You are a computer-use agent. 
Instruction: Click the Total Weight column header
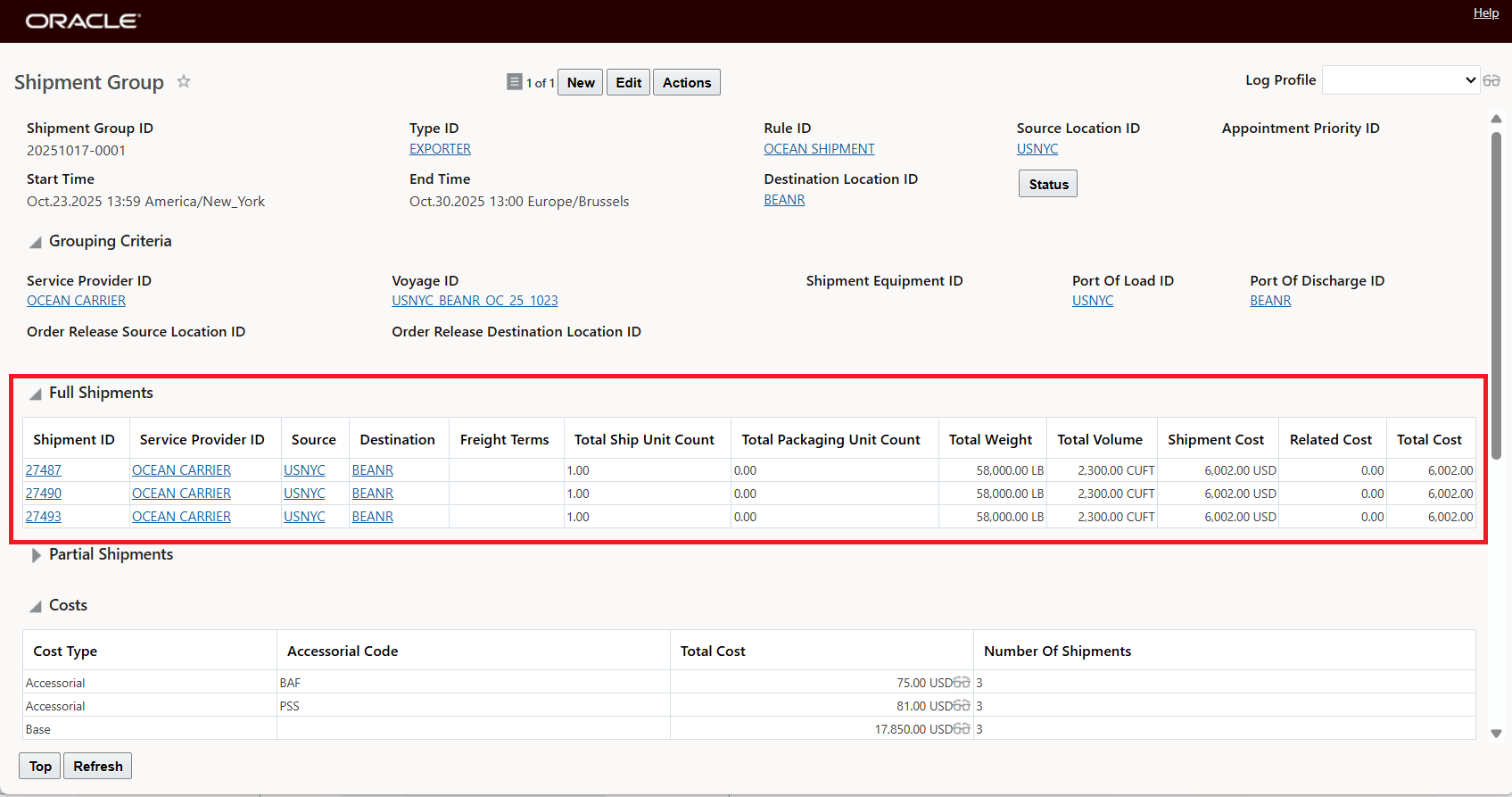point(990,440)
